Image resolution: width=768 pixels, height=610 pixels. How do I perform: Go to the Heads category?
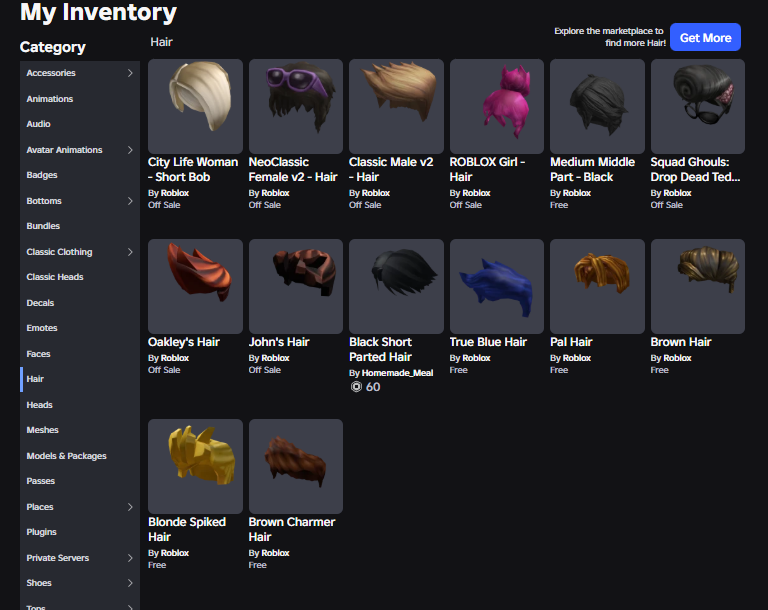click(x=39, y=405)
